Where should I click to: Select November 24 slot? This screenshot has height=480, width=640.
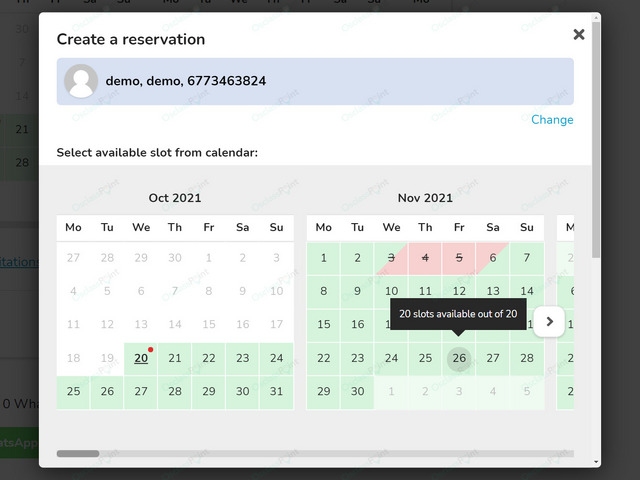(391, 358)
